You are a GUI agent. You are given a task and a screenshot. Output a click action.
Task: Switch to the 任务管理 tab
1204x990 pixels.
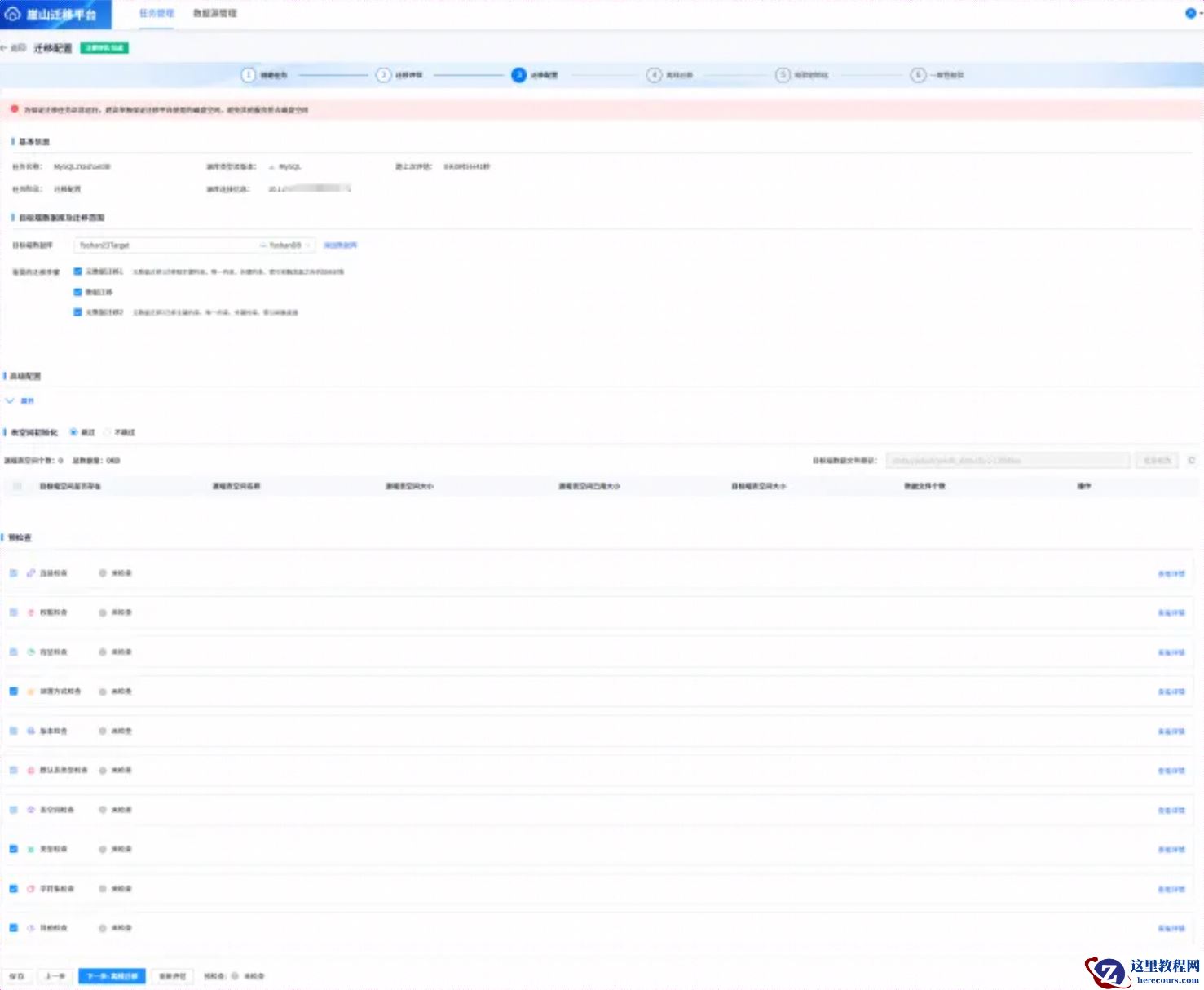[157, 14]
